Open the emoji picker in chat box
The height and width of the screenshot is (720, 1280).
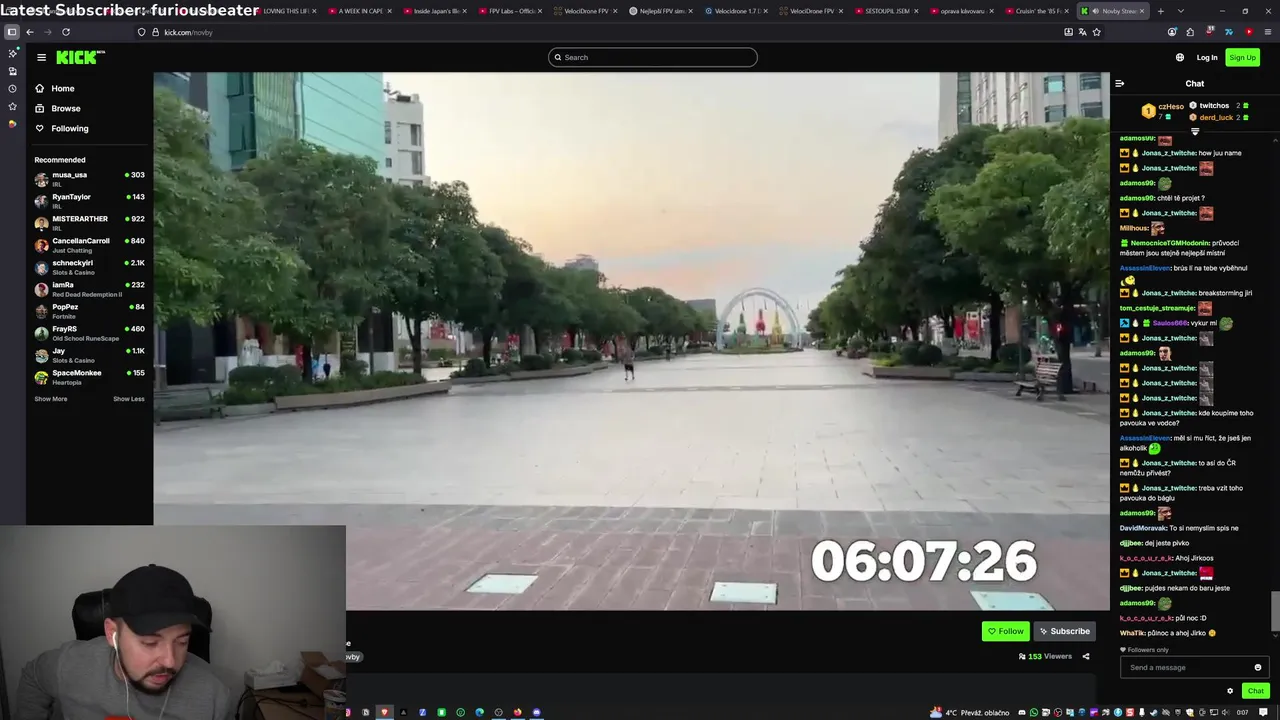(1258, 667)
